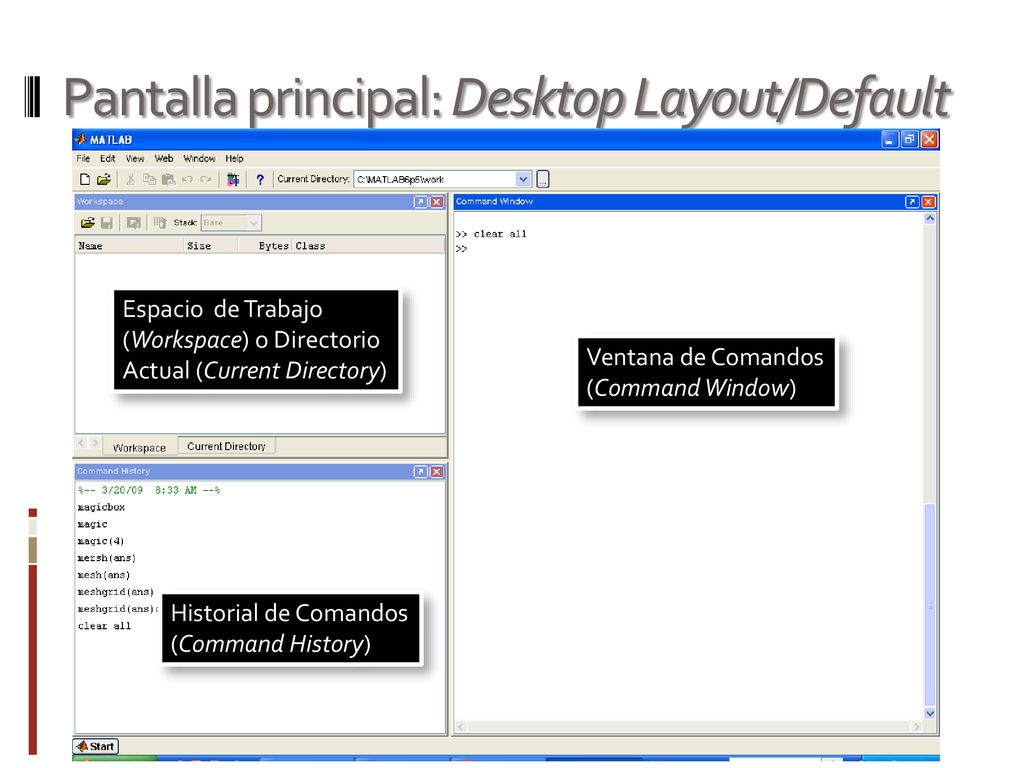Image resolution: width=1024 pixels, height=768 pixels.
Task: Click the third icon in Workspace toolbar
Action: (x=134, y=223)
